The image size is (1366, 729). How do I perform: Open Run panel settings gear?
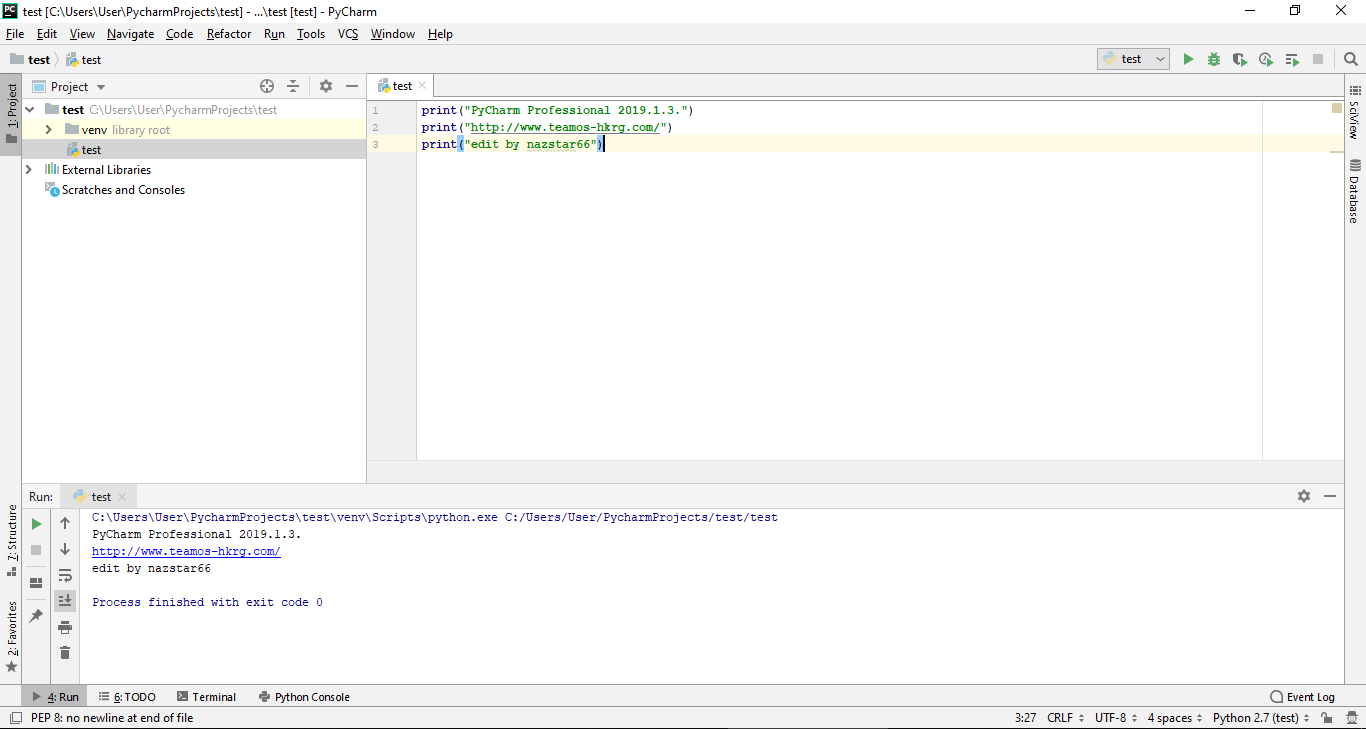coord(1304,496)
